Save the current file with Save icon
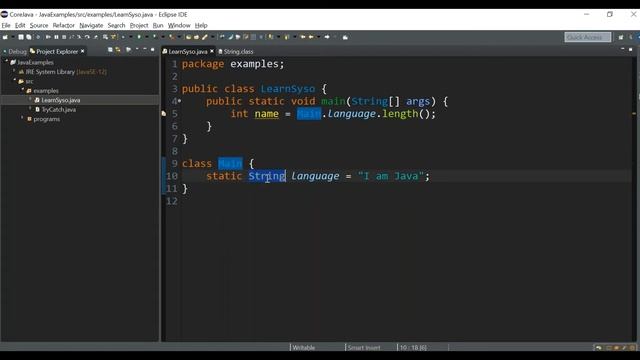This screenshot has height=360, width=640. (x=21, y=37)
